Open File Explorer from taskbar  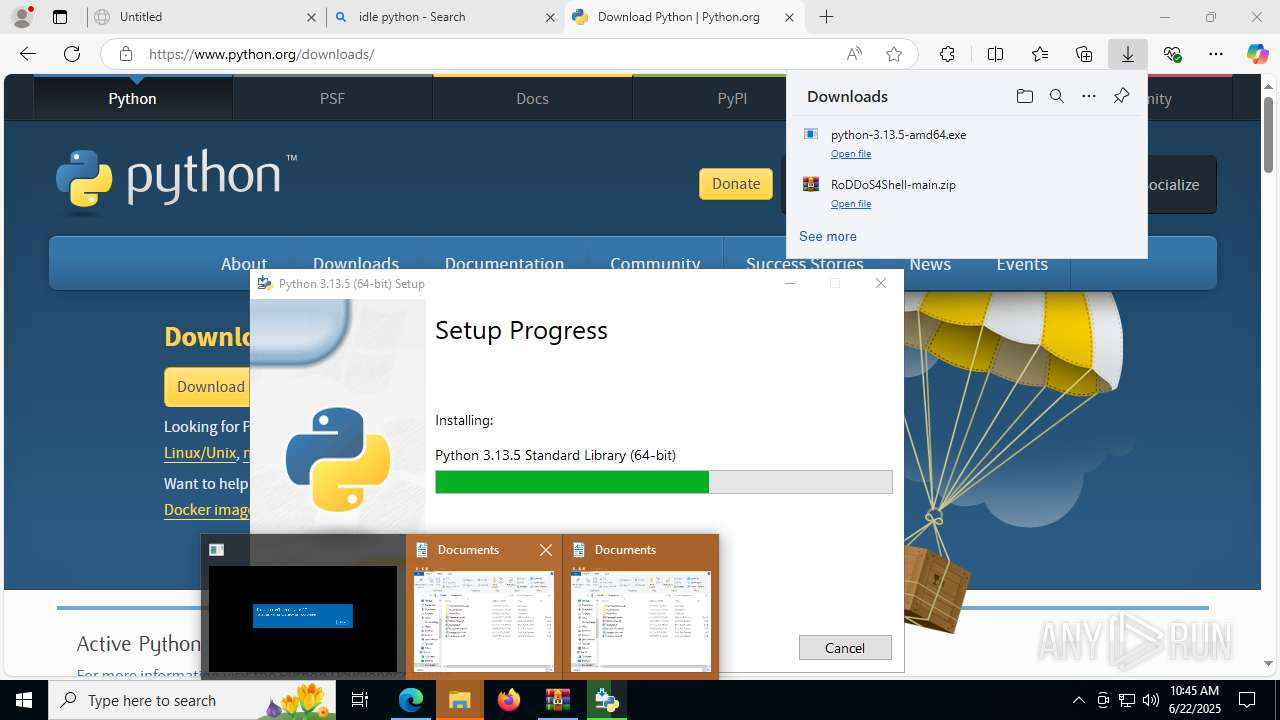tap(459, 700)
